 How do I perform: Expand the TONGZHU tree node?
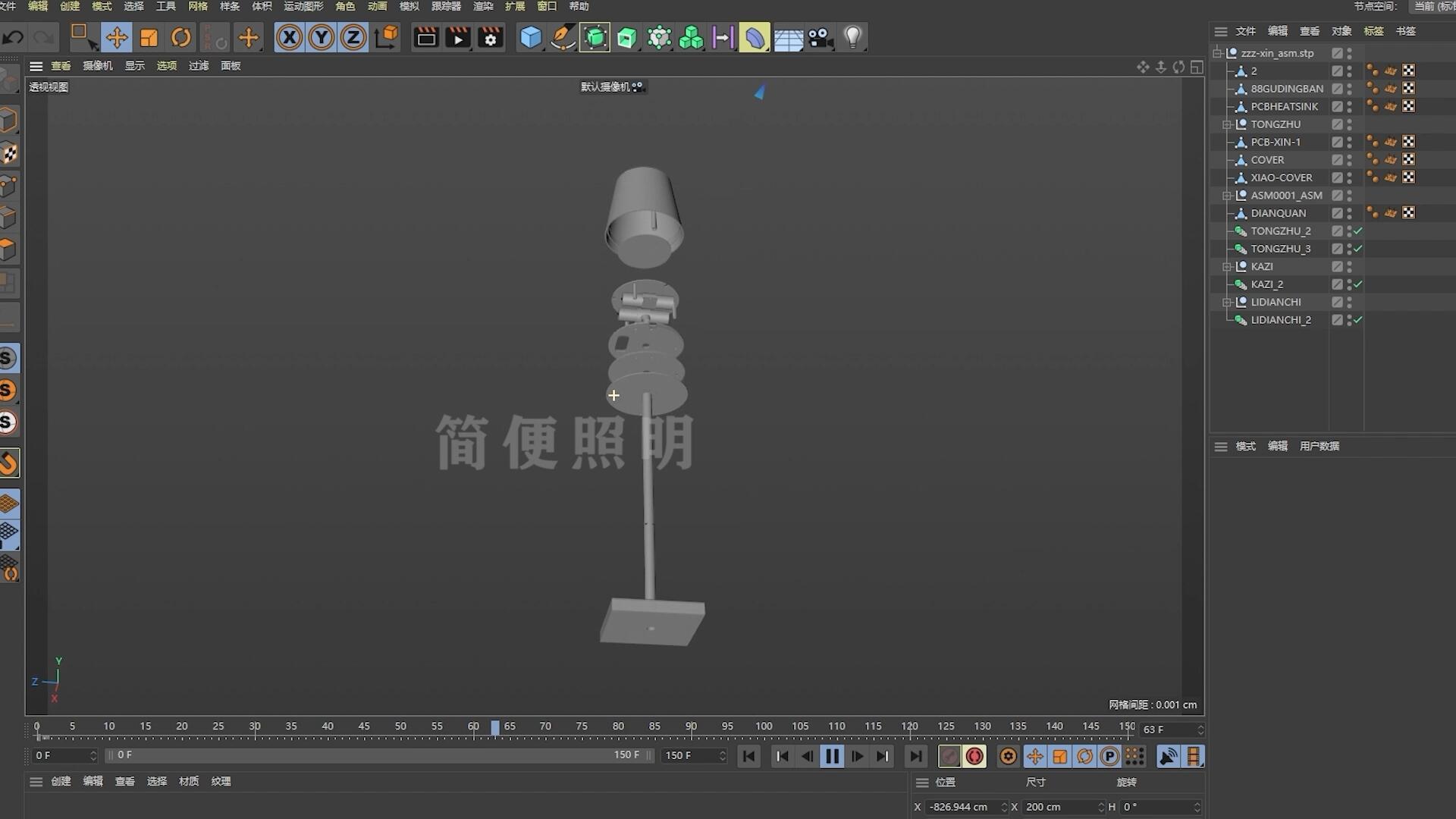click(x=1226, y=124)
